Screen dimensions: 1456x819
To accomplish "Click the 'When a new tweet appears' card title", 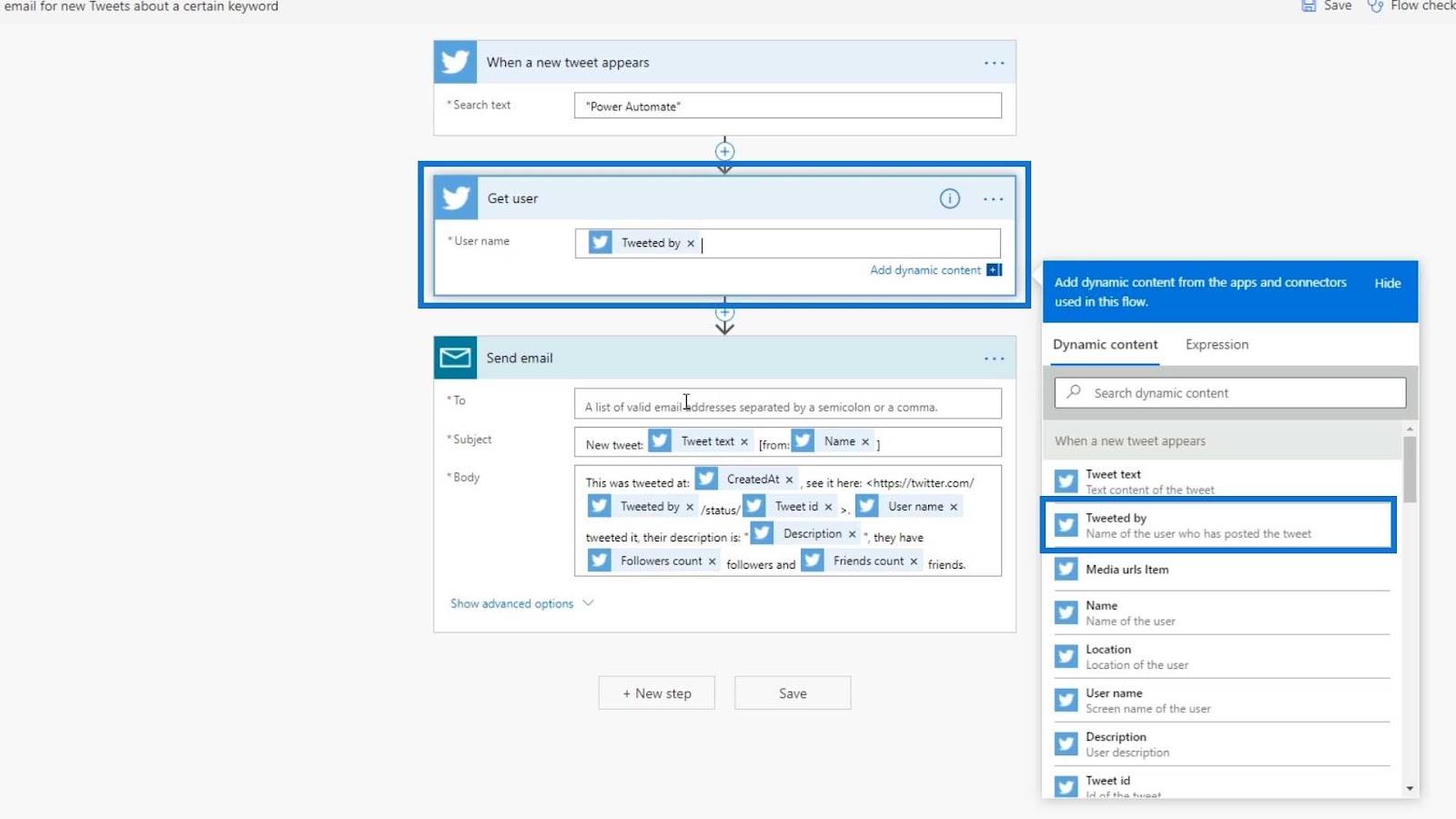I will (568, 63).
